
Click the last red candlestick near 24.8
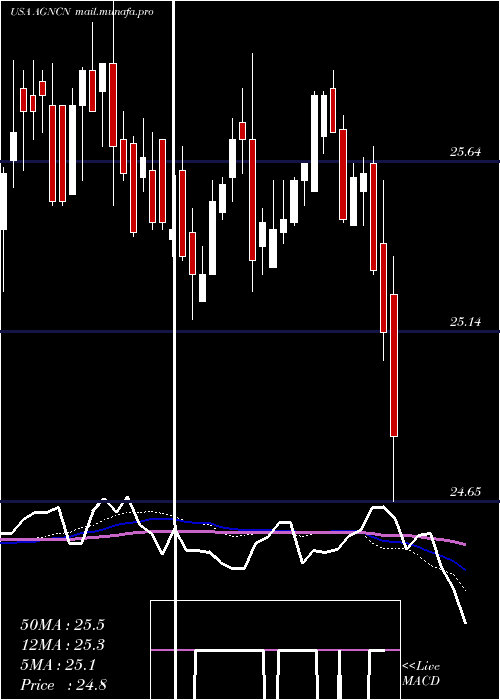394,365
